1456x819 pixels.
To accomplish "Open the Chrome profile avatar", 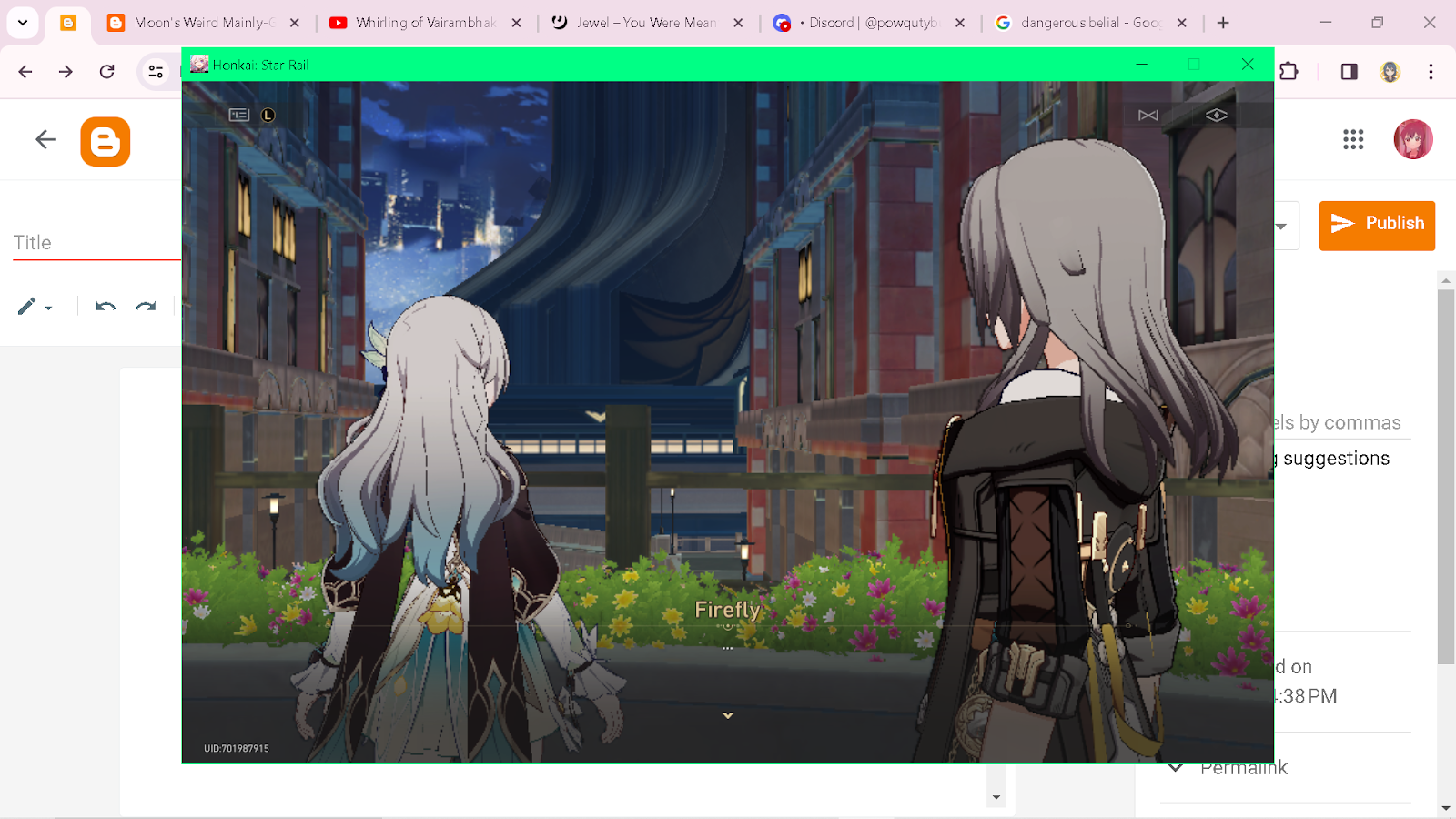I will [1390, 71].
